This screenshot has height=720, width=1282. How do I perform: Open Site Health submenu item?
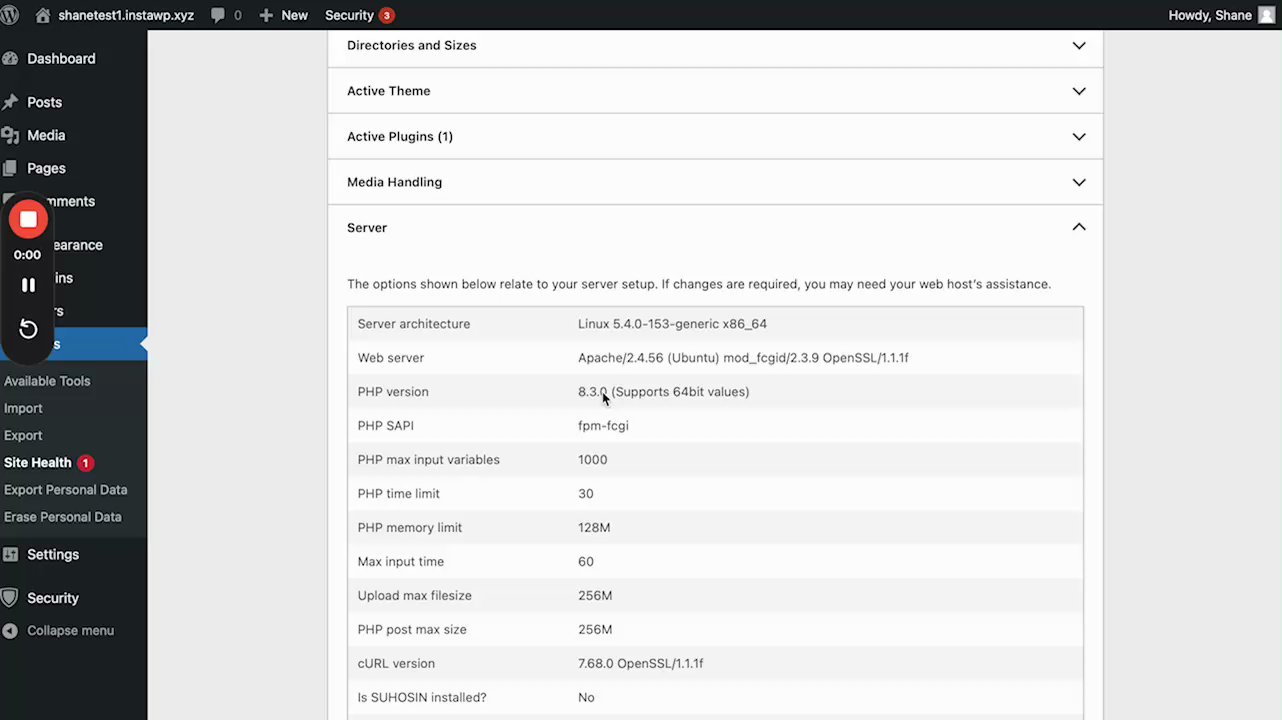[38, 462]
